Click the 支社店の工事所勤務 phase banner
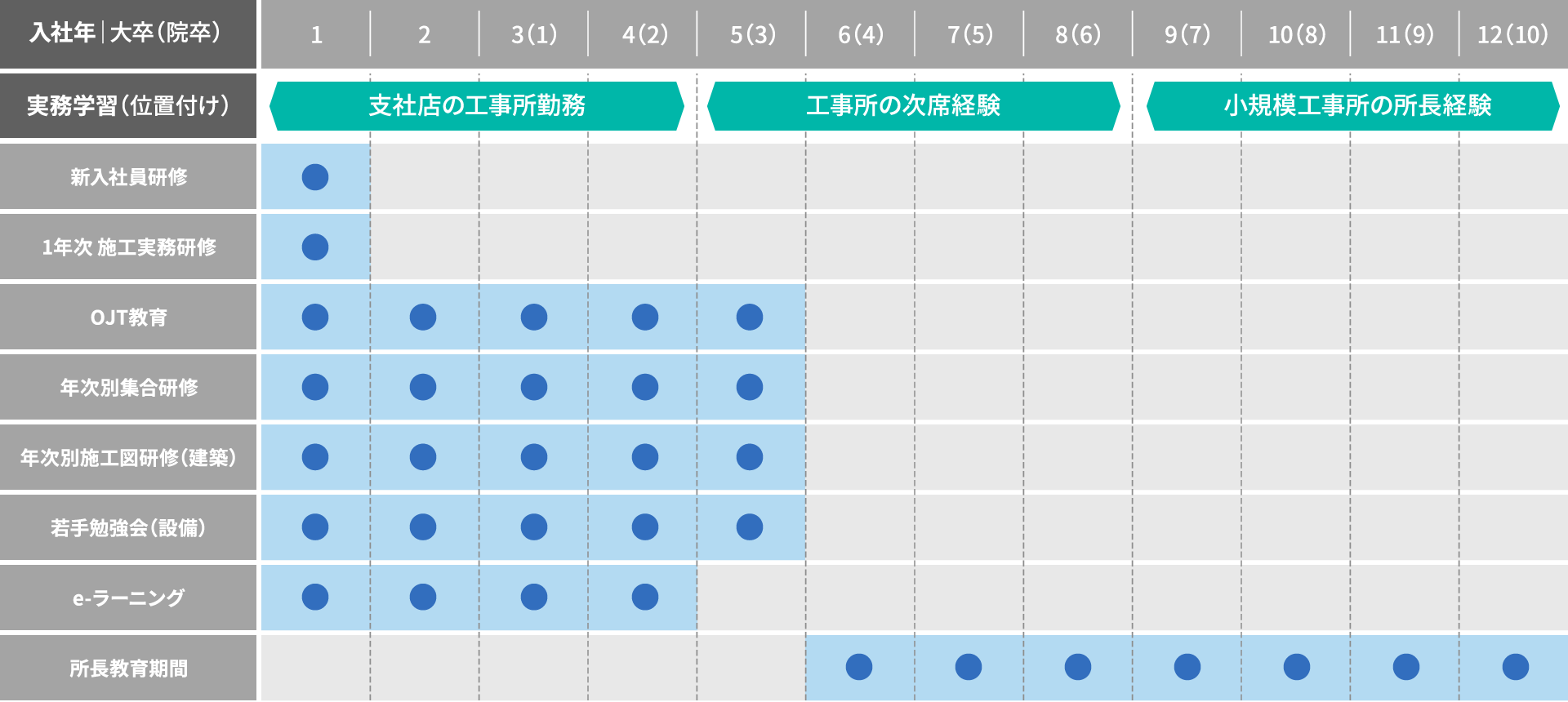The image size is (1568, 702). point(477,106)
